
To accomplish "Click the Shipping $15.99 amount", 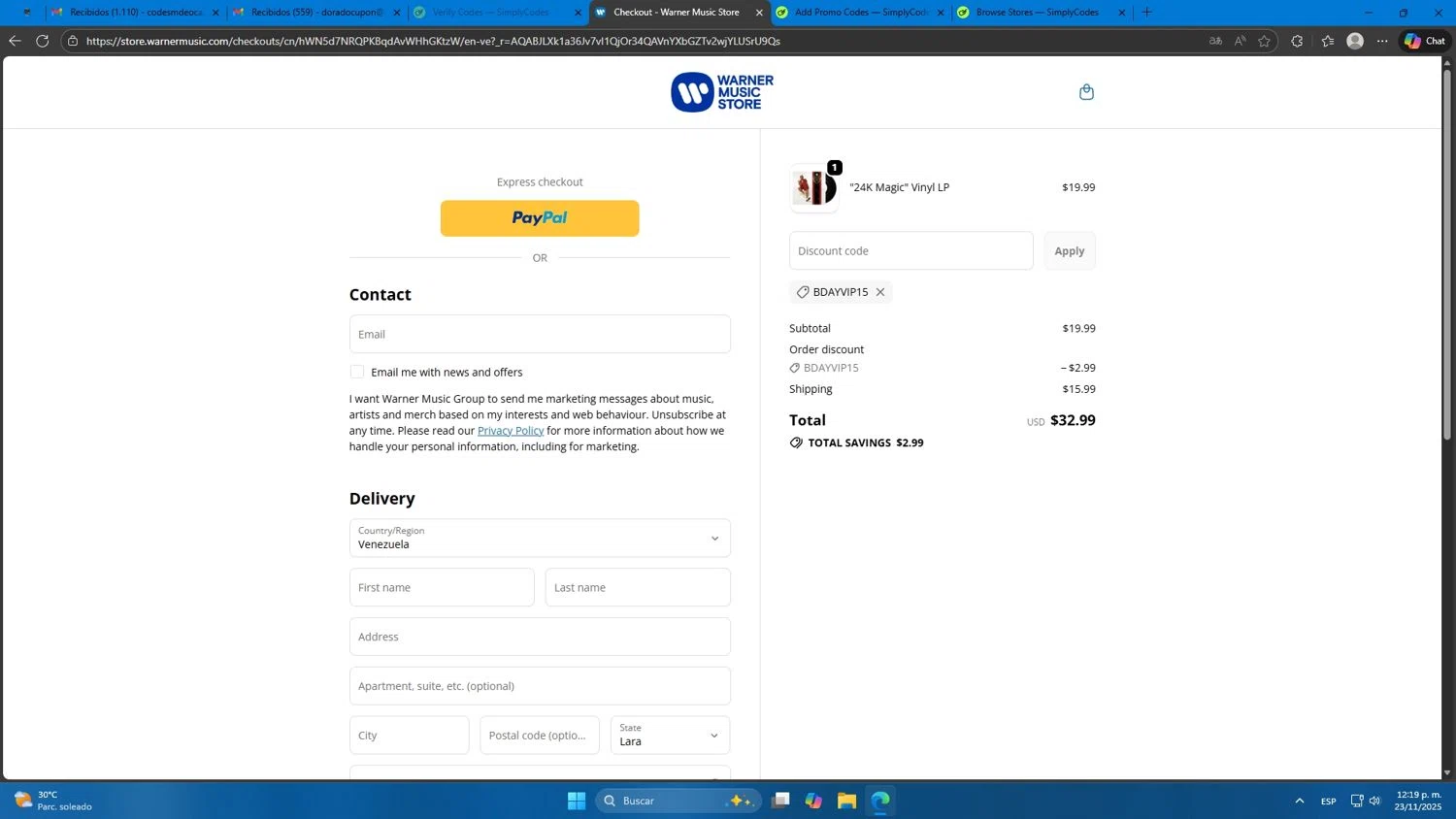I will (x=1078, y=389).
